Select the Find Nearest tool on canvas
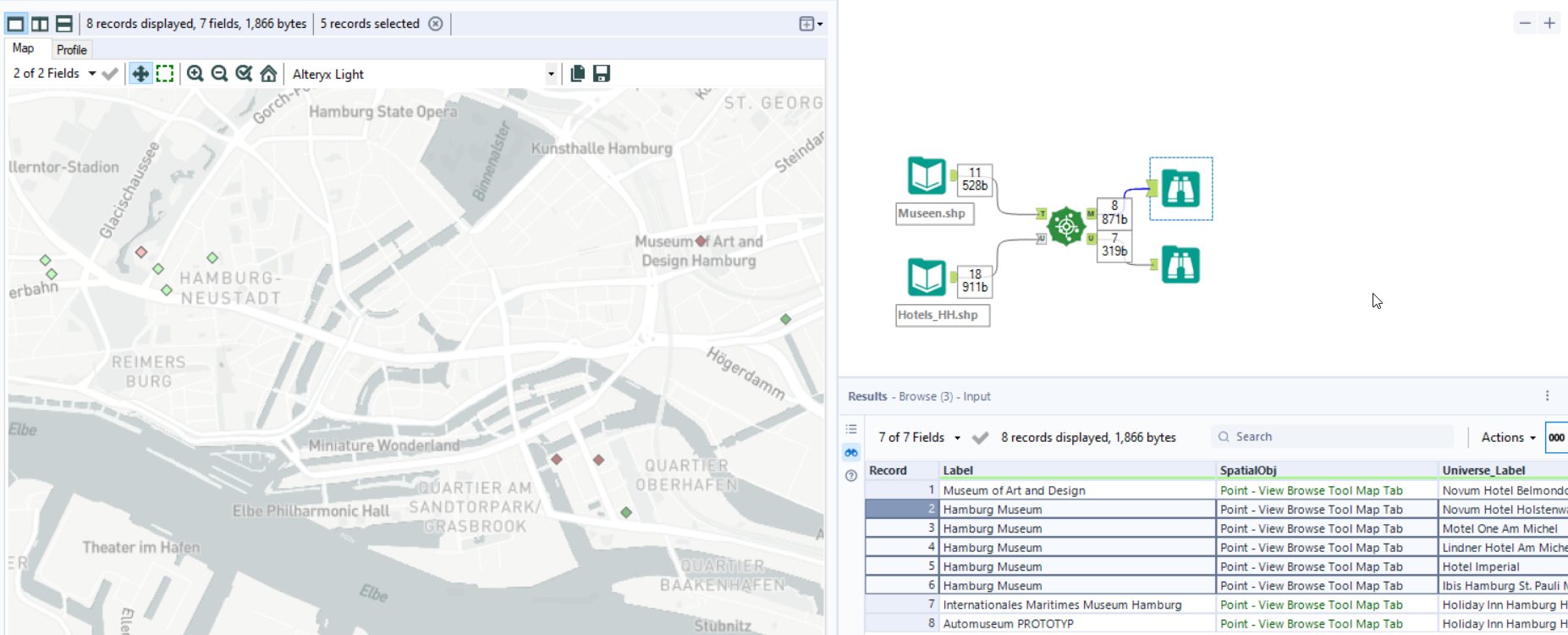 coord(1066,226)
